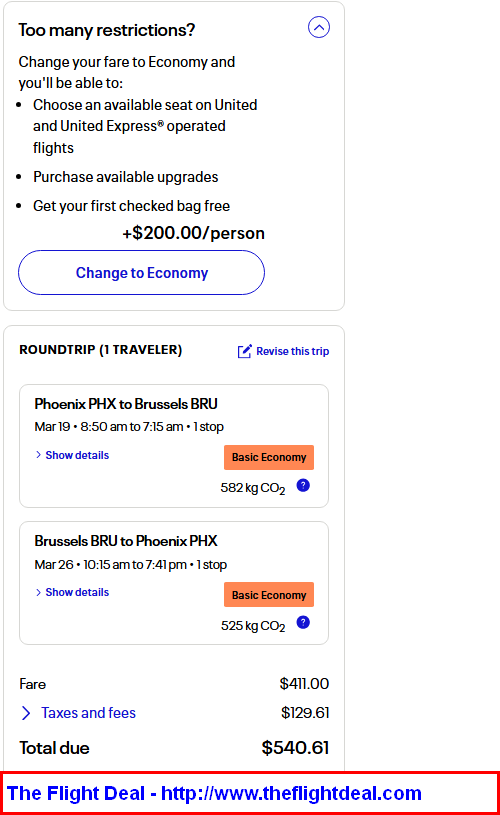Click Basic Economy badge on outbound flight
Screen dimensions: 500x815
(269, 457)
